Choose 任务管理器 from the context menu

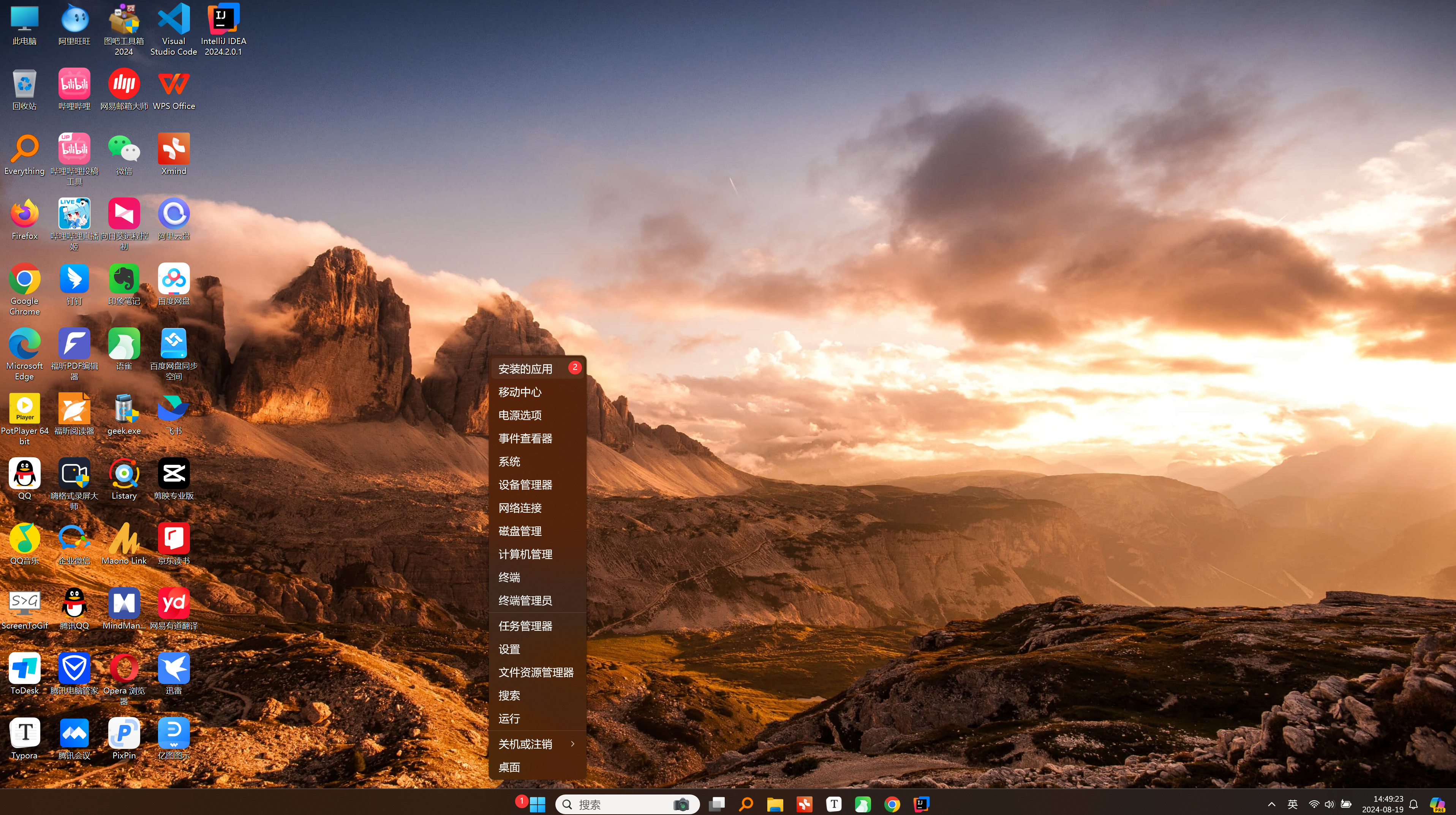coord(525,625)
